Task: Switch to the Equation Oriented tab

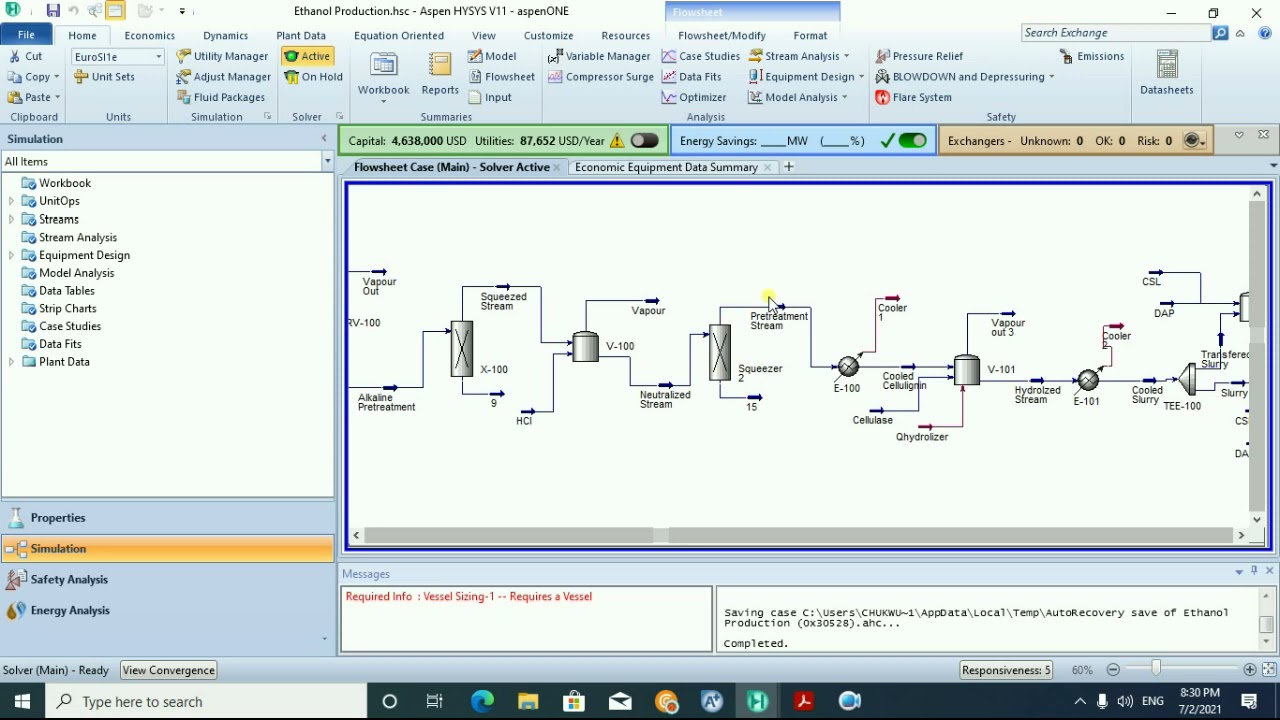Action: tap(398, 35)
